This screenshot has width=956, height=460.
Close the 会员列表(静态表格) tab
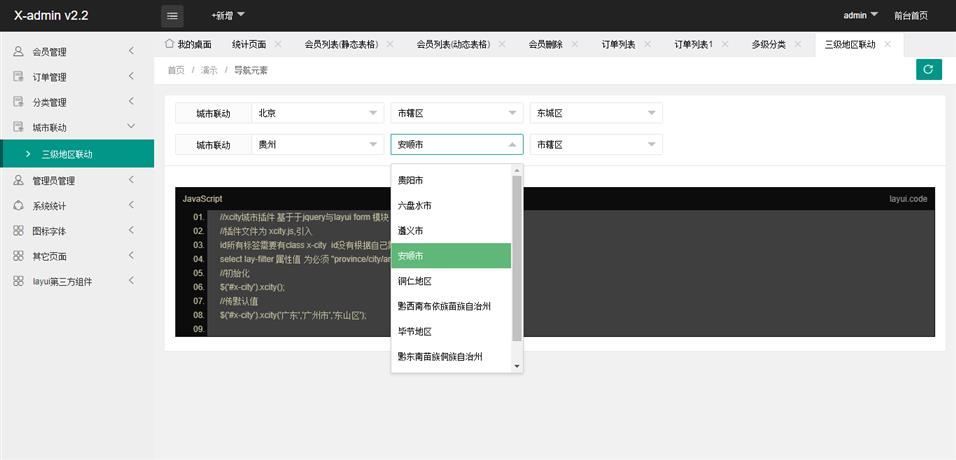390,45
